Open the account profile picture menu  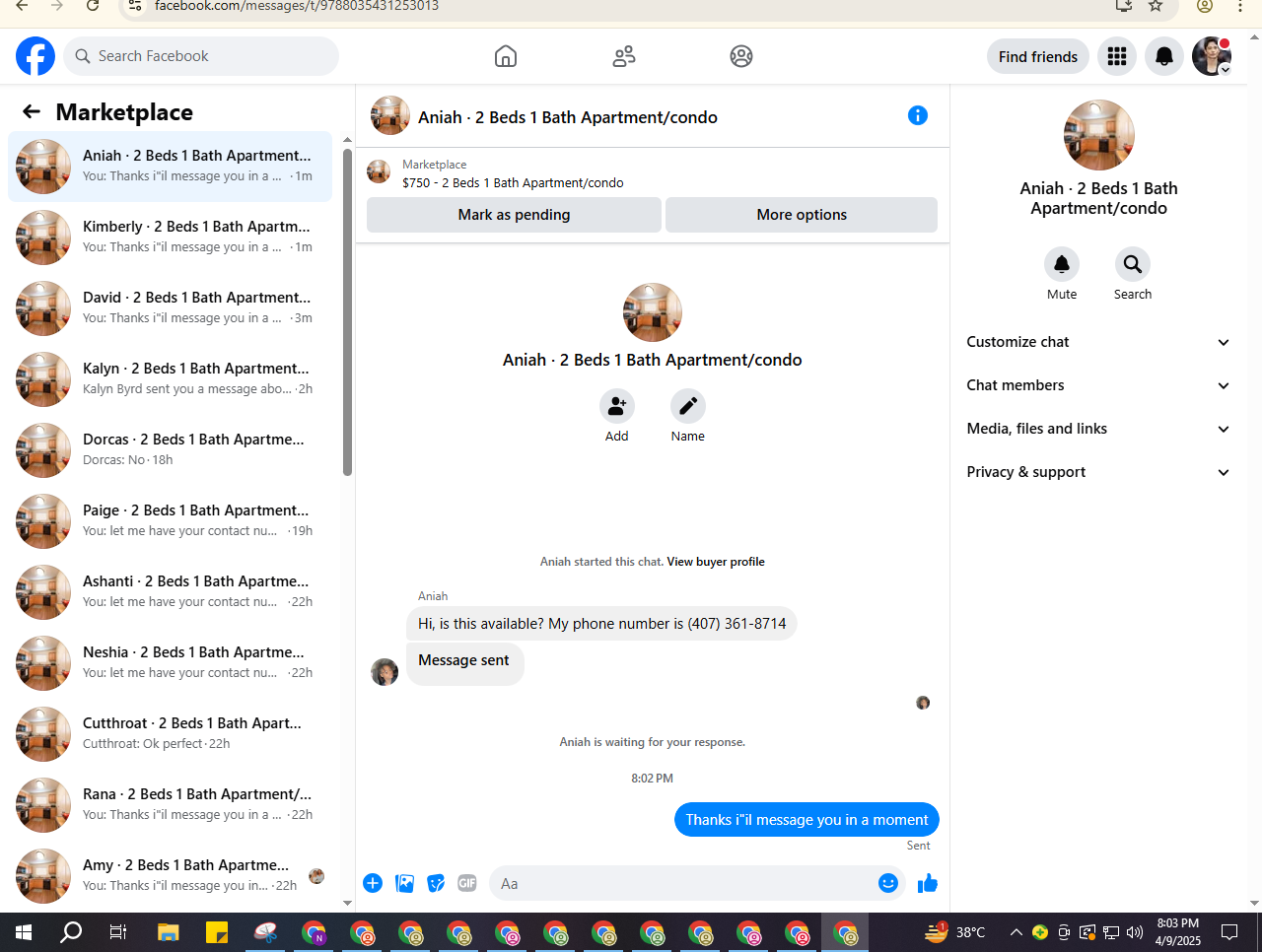tap(1212, 56)
